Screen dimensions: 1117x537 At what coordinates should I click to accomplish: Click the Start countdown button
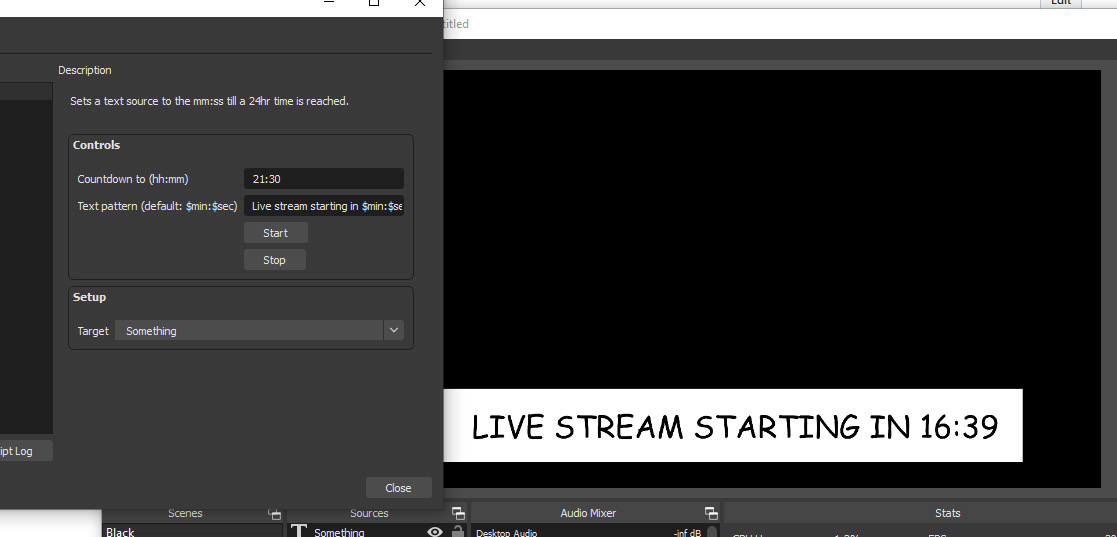[276, 233]
